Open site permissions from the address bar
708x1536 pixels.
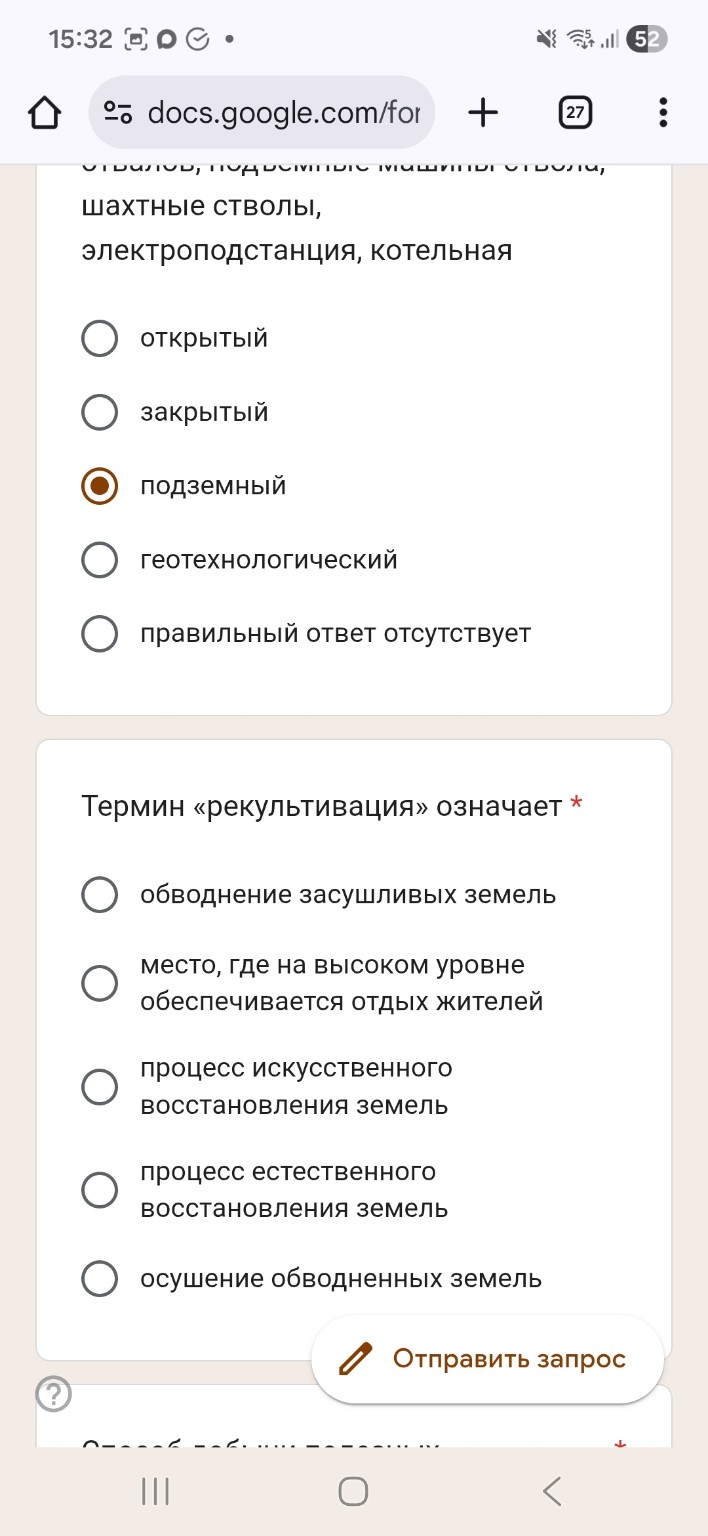pos(117,112)
